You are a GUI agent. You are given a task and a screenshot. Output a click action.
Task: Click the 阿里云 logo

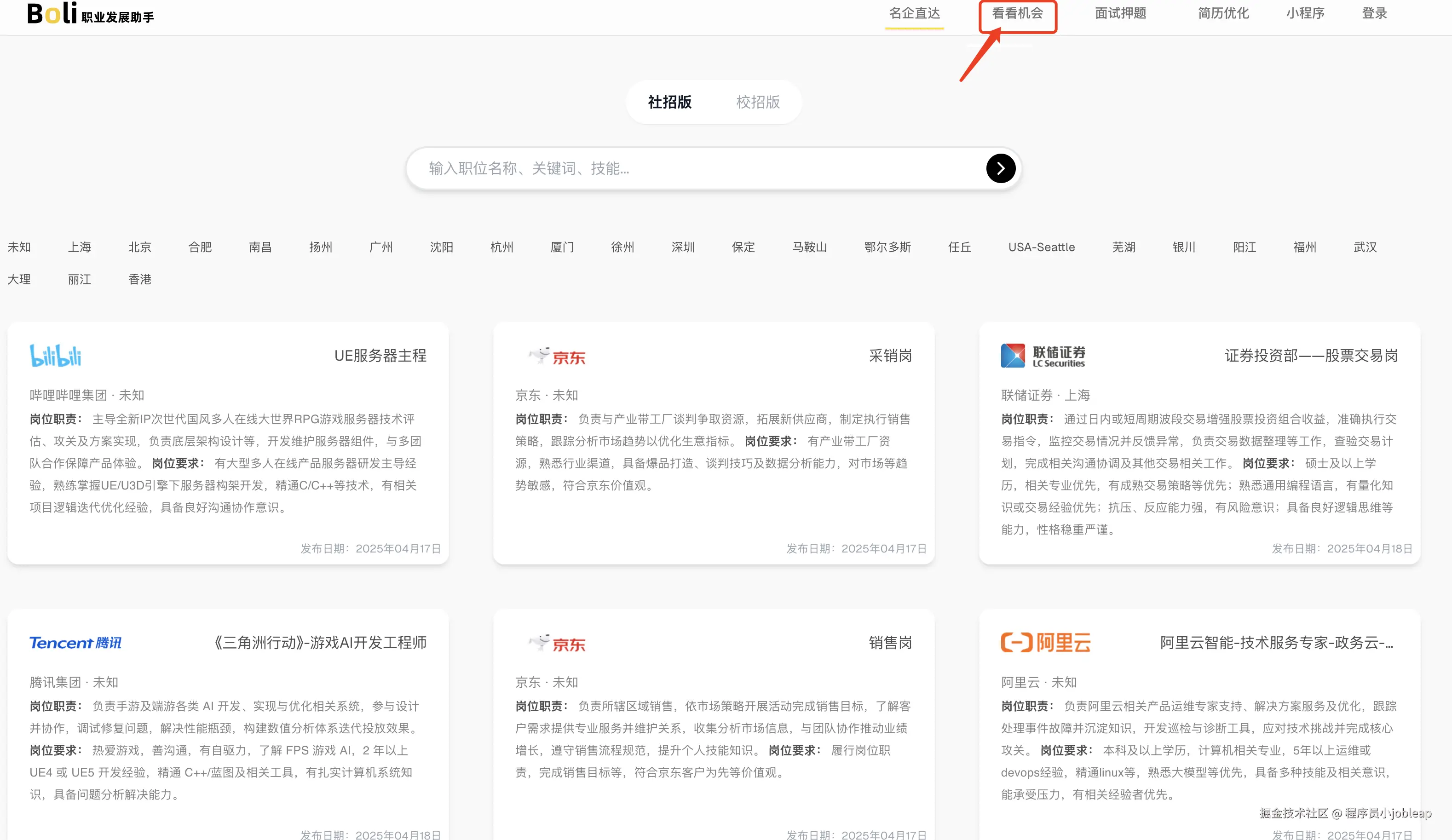click(1045, 642)
